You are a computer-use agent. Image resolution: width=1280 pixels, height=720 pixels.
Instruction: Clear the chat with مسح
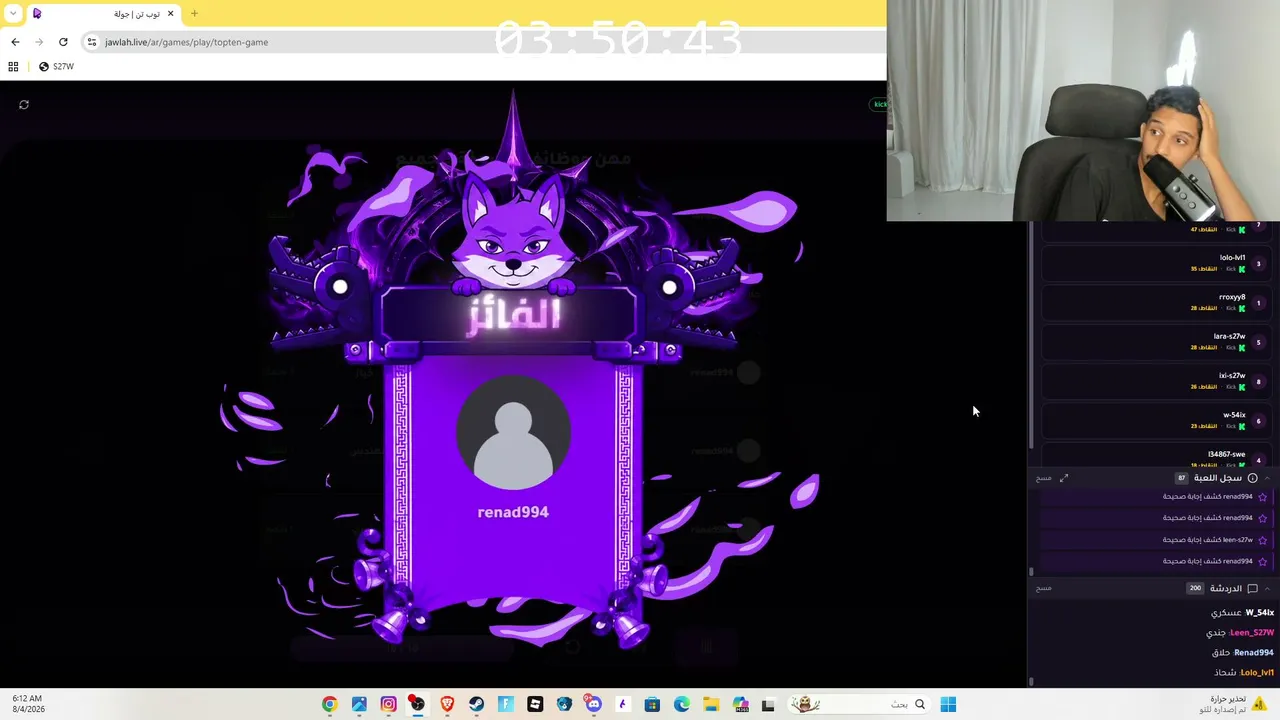[x=1044, y=588]
